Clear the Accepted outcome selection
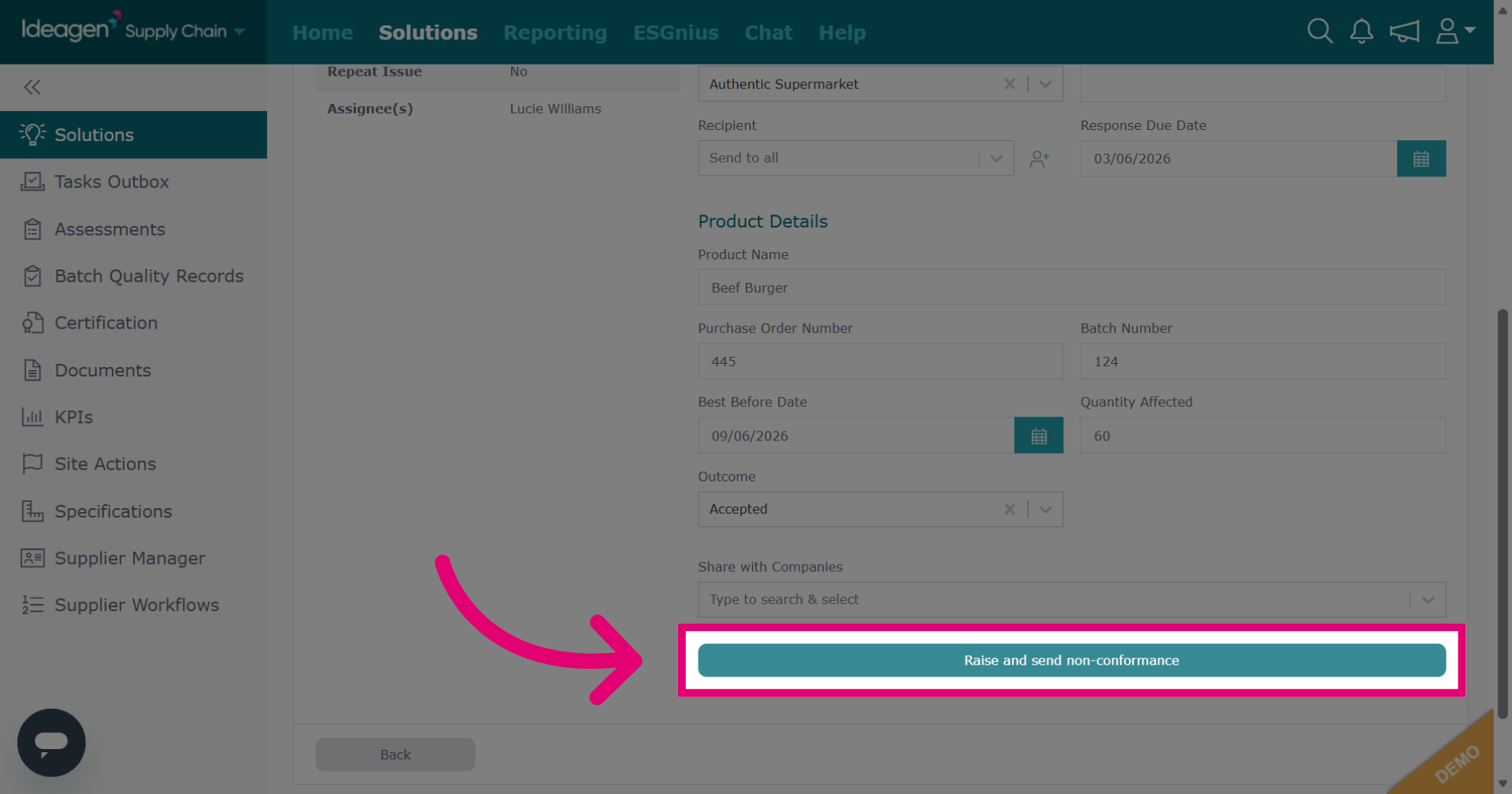Viewport: 1512px width, 794px height. 1010,509
